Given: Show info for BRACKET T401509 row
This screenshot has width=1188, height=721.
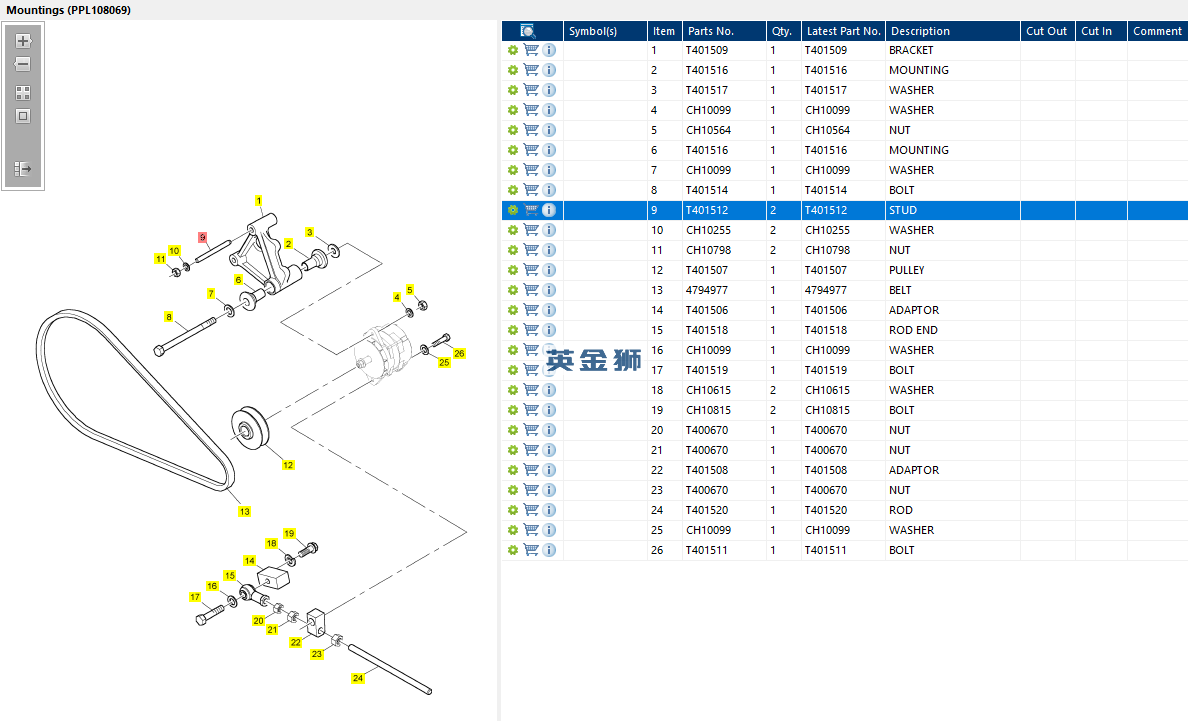Looking at the screenshot, I should (x=549, y=50).
